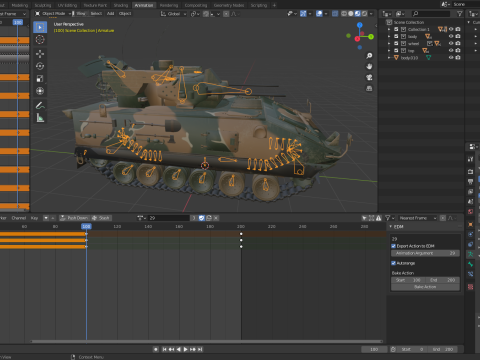Hide Collection 1 using its eye icon
The height and width of the screenshot is (360, 480).
click(x=451, y=29)
